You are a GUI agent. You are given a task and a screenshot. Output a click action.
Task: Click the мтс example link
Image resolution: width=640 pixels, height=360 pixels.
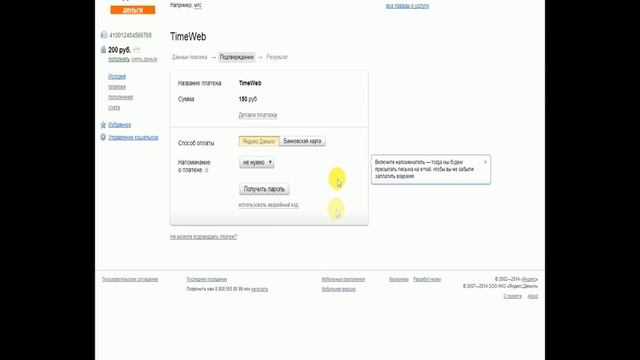tap(198, 5)
